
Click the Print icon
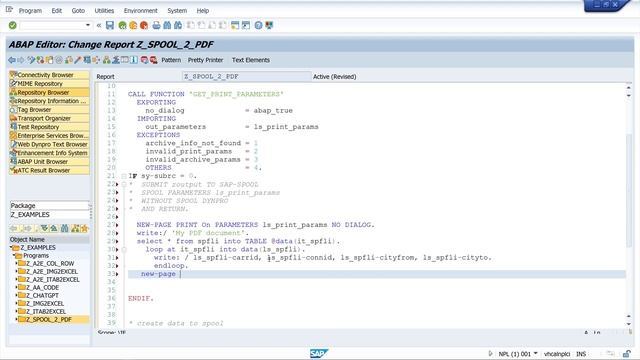156,25
